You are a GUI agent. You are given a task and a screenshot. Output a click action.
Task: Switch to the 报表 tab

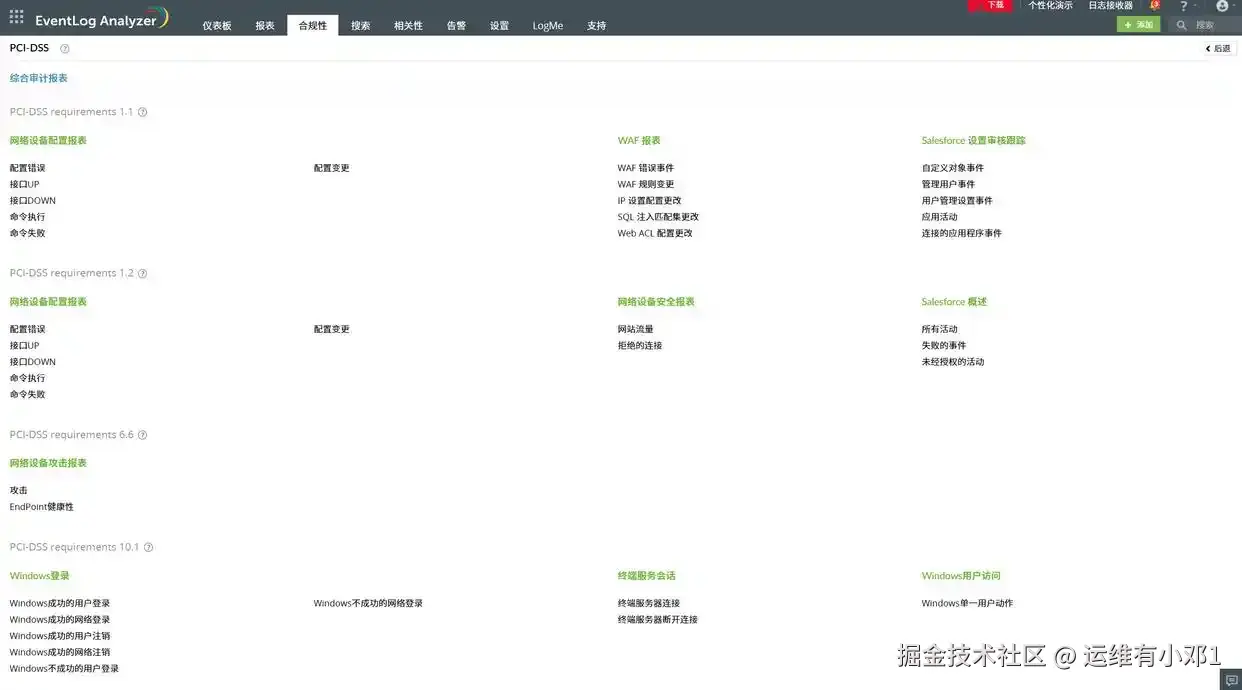click(265, 26)
